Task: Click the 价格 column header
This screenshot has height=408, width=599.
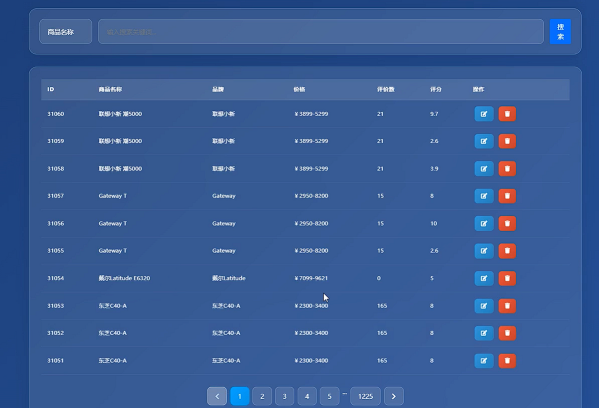Action: (299, 89)
